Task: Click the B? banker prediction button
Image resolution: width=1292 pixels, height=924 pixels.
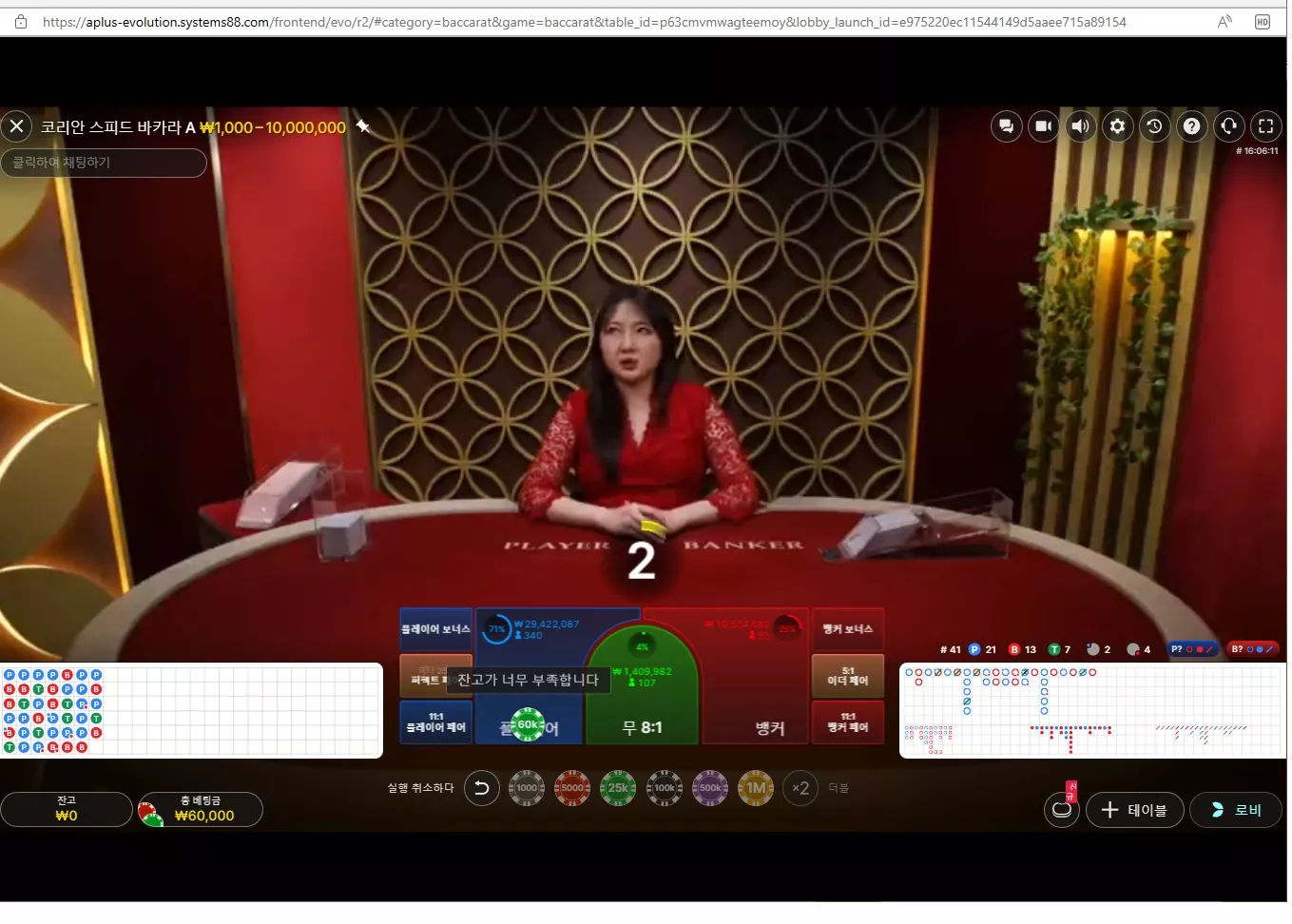Action: point(1253,649)
